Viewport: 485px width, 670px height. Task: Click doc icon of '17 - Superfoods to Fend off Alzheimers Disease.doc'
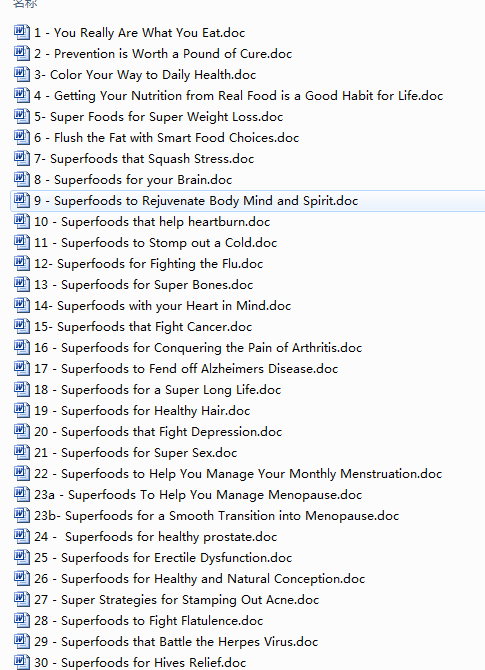click(22, 368)
